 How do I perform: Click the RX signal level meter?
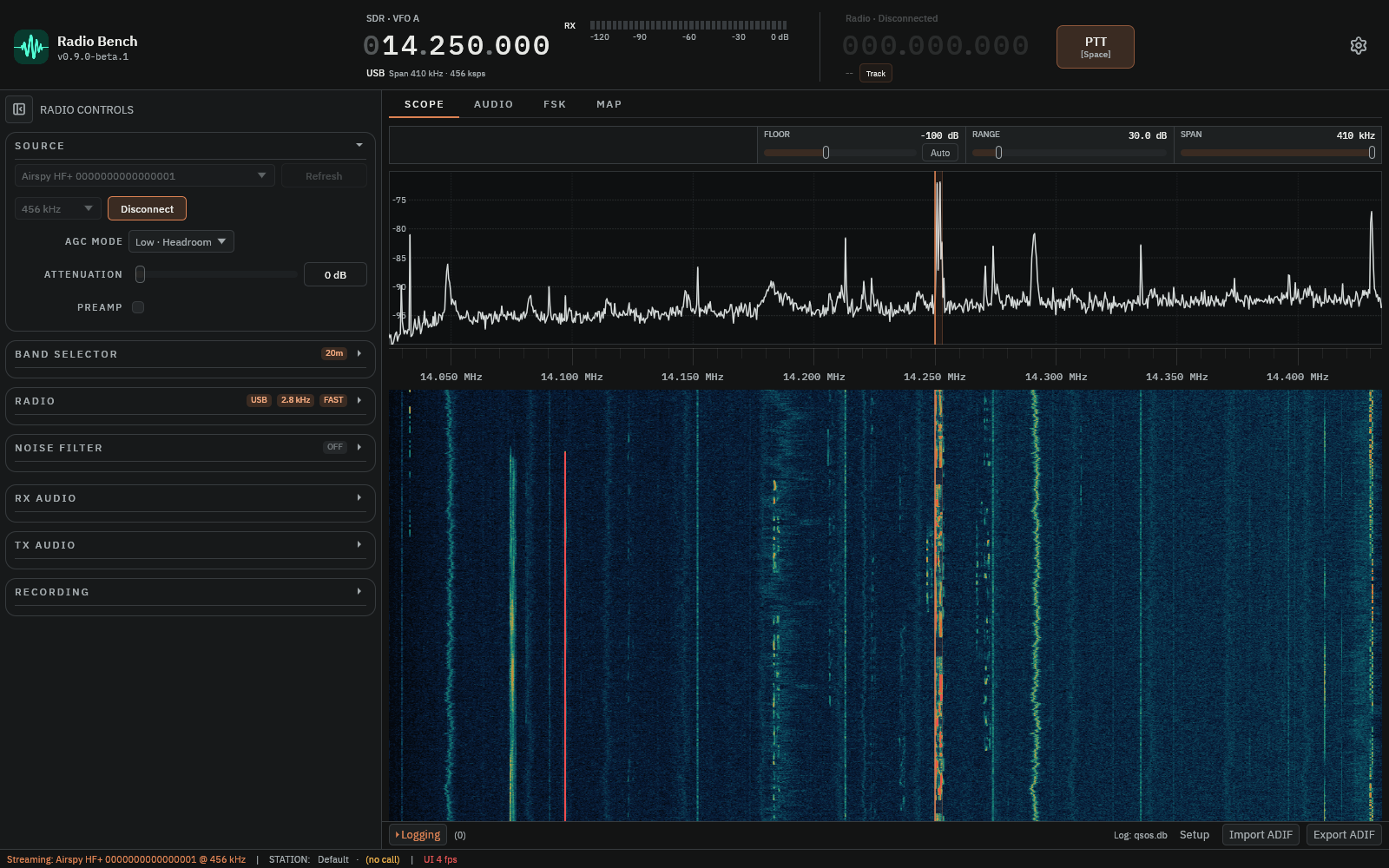[688, 25]
